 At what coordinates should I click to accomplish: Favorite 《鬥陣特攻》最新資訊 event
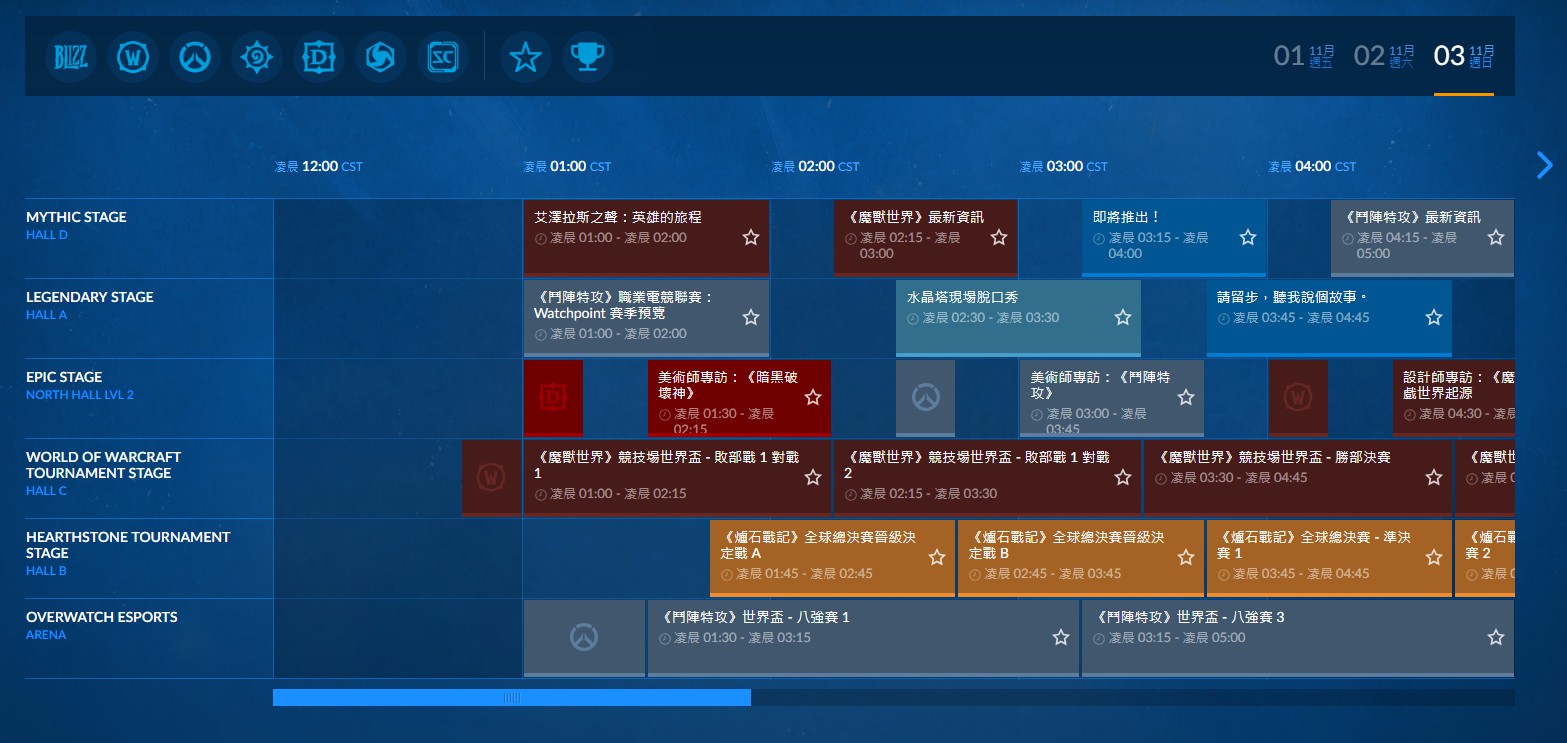(1496, 237)
